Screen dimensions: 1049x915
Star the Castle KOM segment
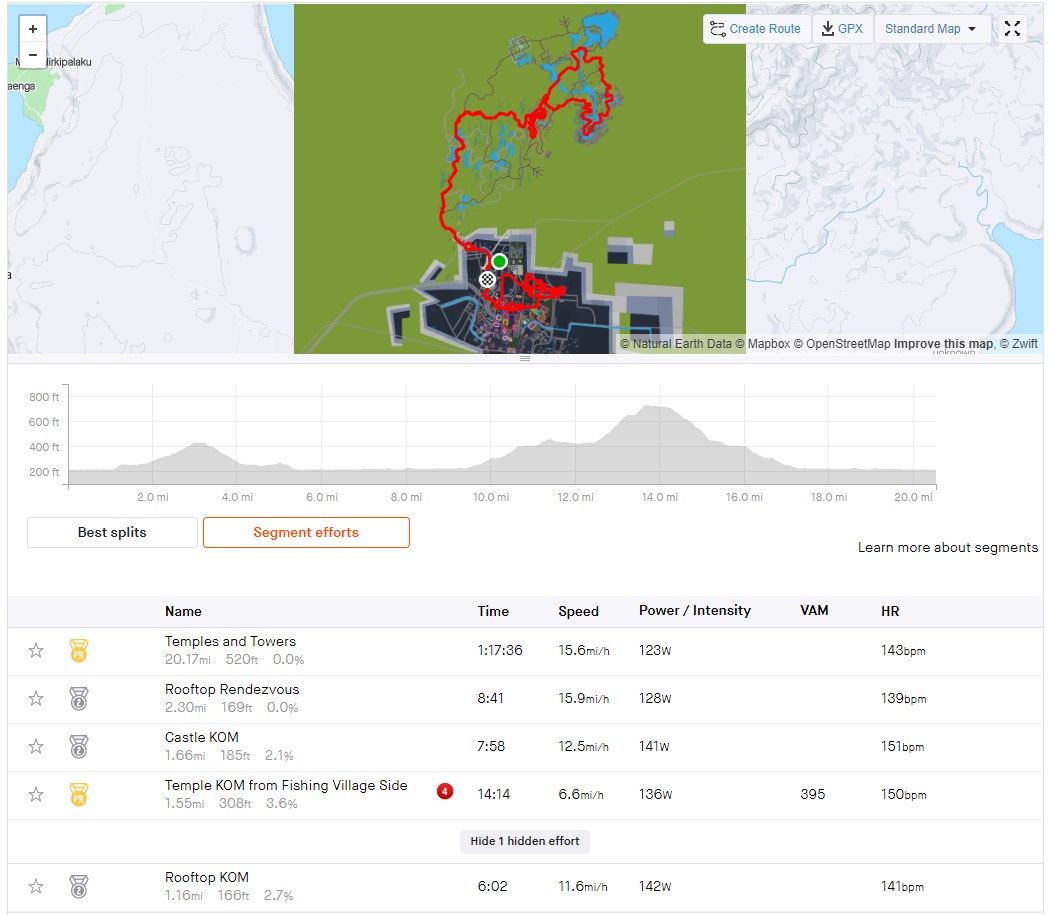click(36, 746)
